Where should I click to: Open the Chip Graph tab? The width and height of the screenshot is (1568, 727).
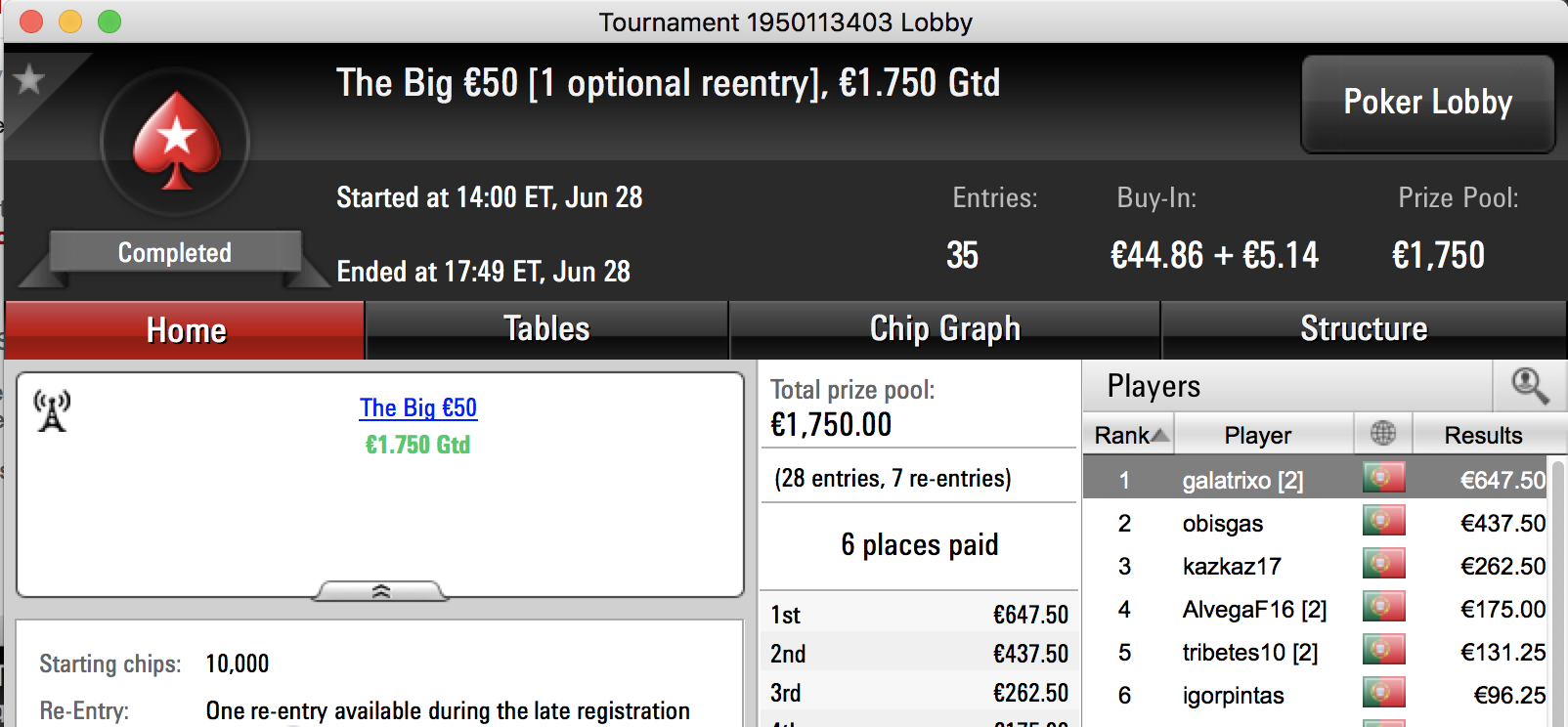click(x=944, y=329)
